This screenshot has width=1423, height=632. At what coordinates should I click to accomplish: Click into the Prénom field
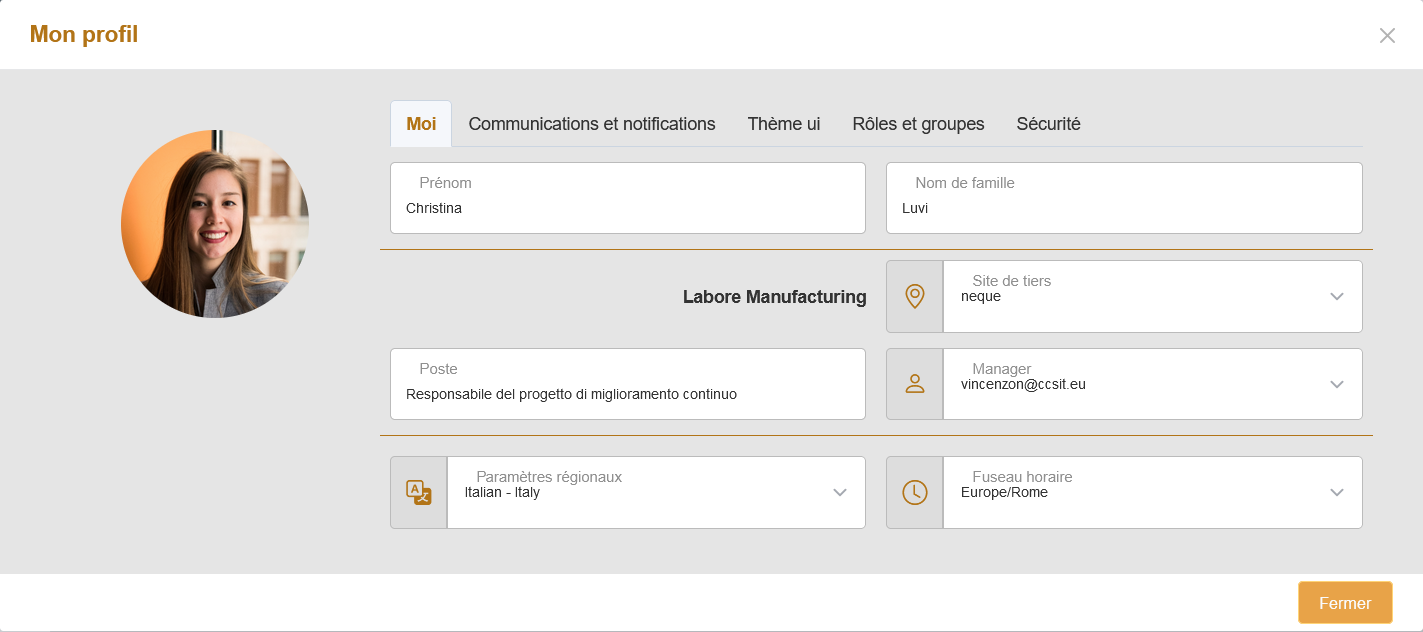point(627,208)
